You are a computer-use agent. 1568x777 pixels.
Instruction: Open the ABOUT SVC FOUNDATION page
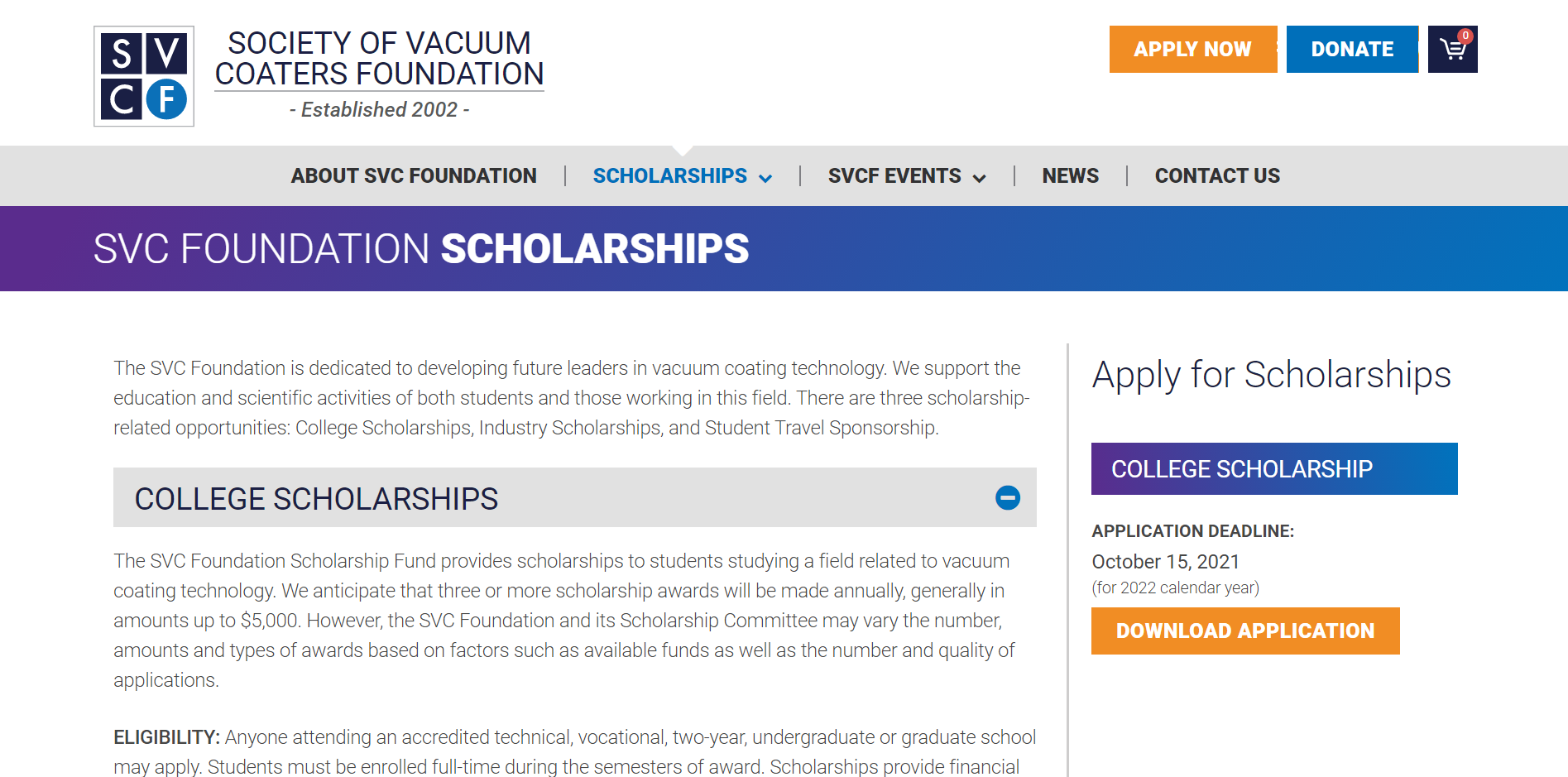414,175
